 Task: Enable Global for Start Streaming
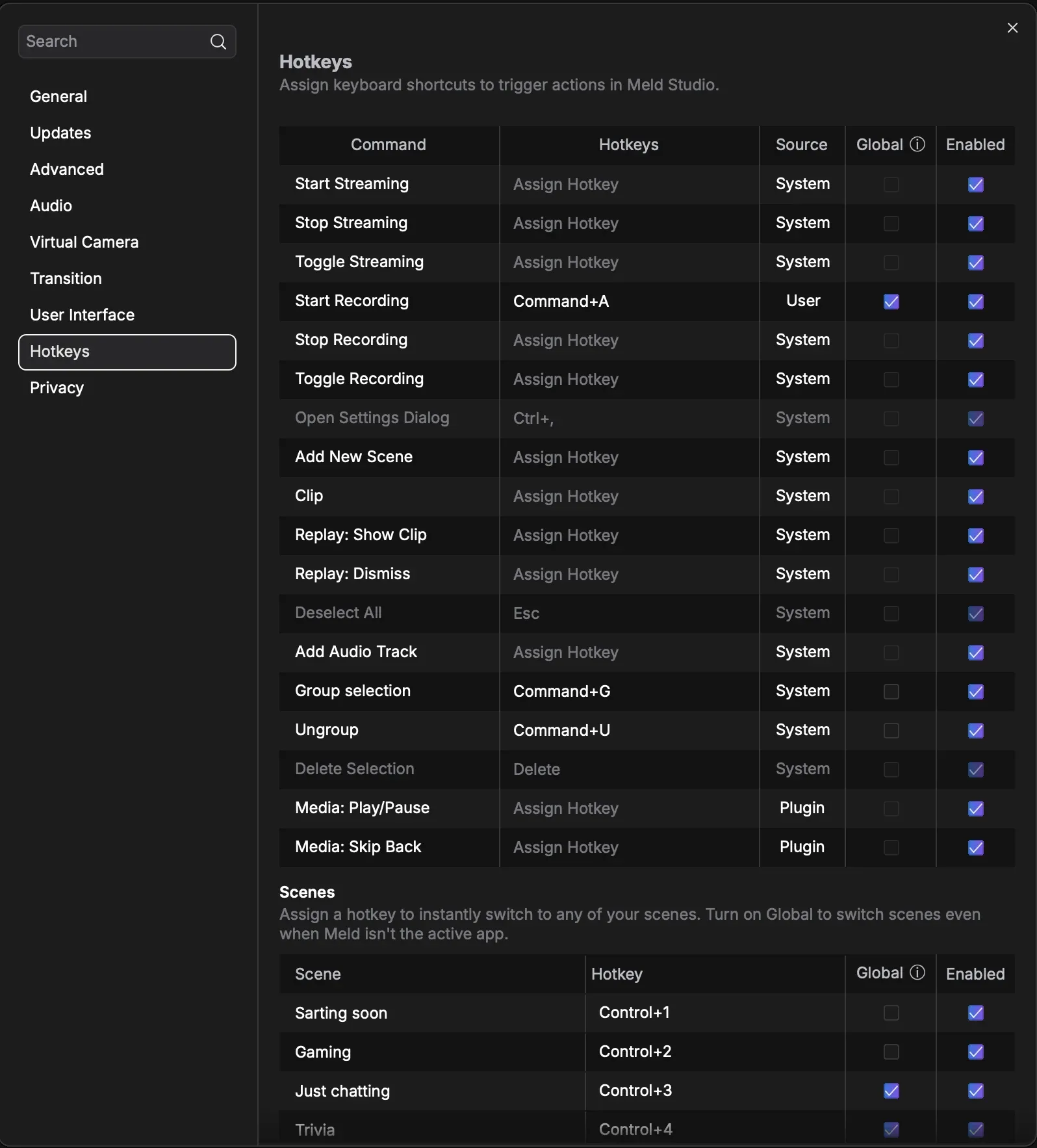point(891,185)
